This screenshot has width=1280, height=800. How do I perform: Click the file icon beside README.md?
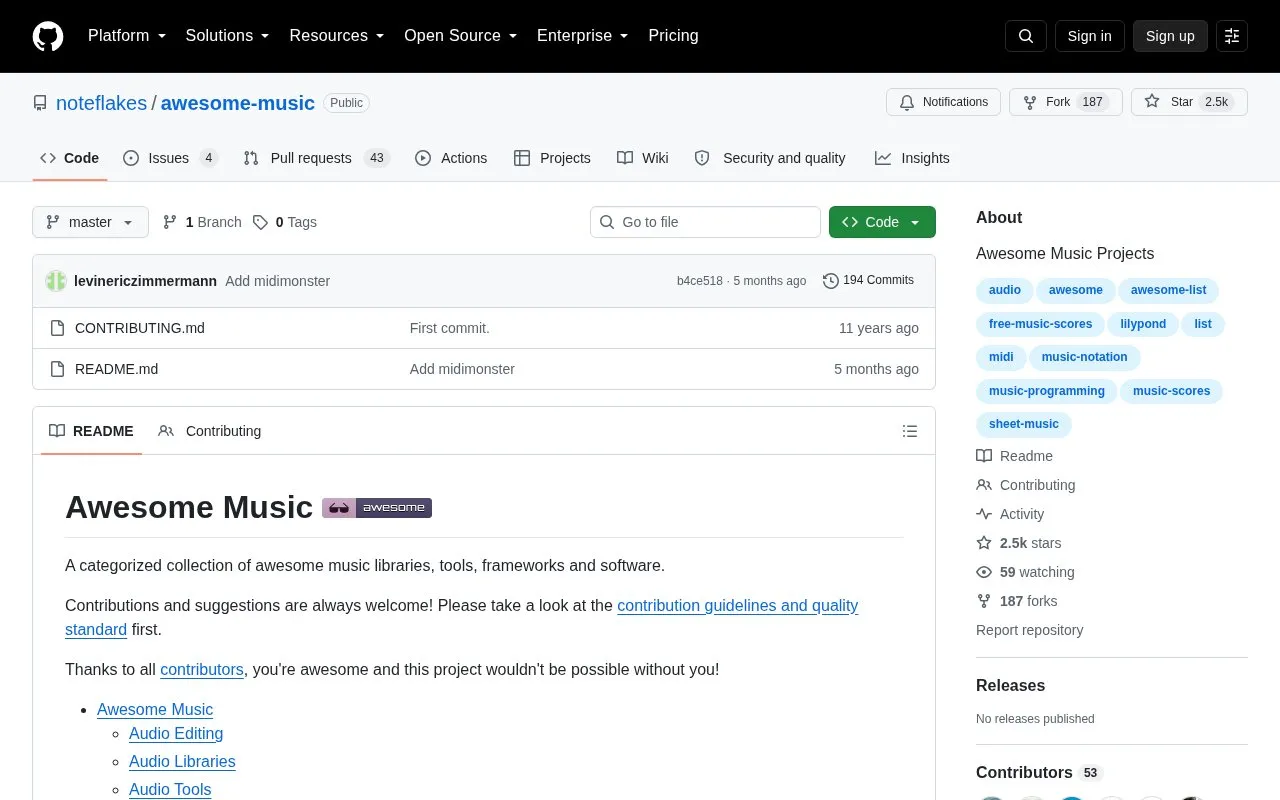tap(57, 369)
